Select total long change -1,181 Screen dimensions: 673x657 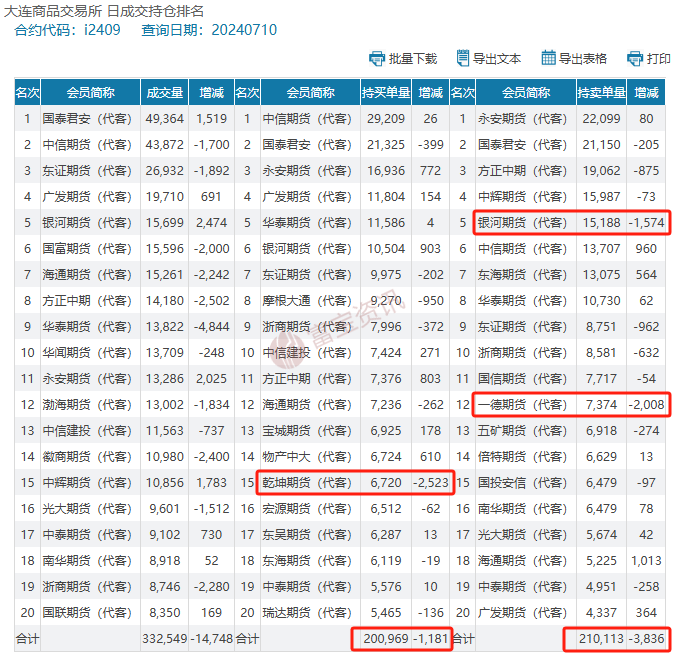(430, 639)
